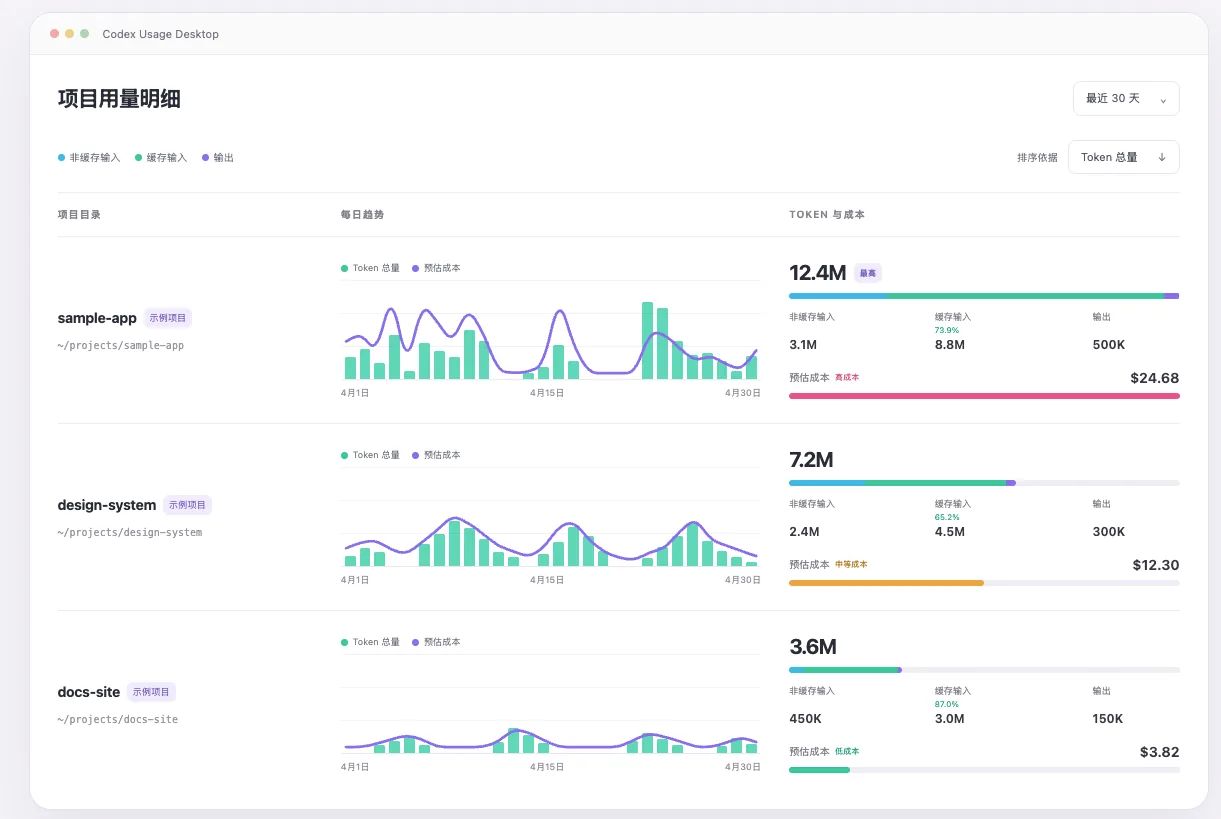Click the TOKEN 与成本 column header
The image size is (1221, 819).
827,215
